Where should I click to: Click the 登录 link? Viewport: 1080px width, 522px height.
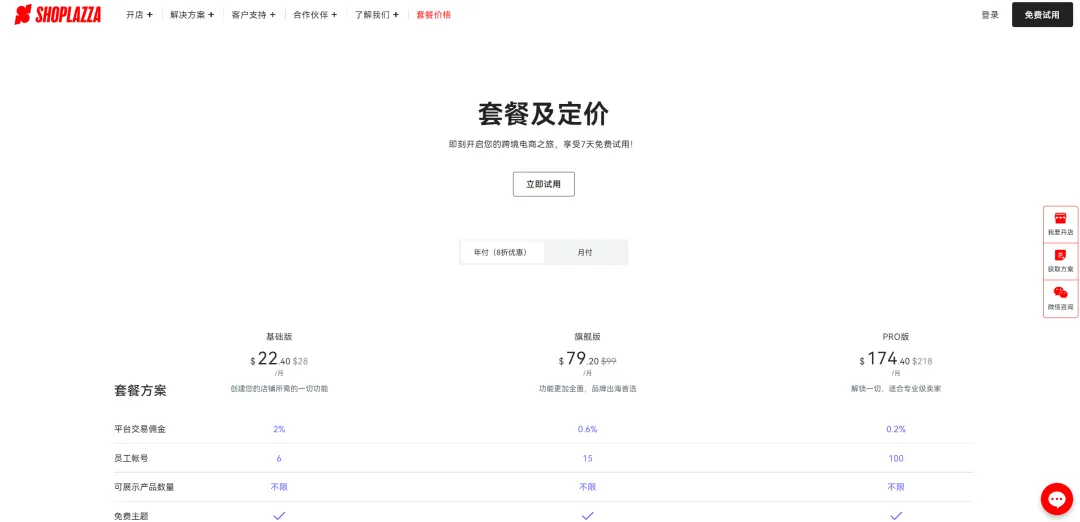click(990, 15)
